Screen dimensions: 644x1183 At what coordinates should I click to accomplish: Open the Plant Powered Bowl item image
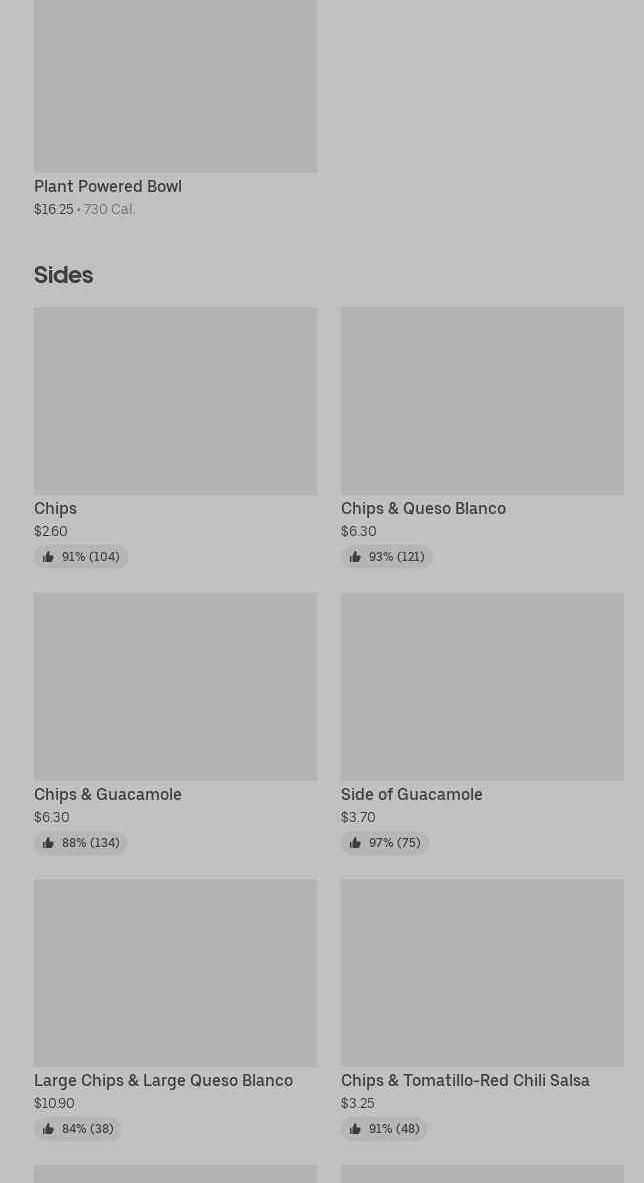coord(175,85)
